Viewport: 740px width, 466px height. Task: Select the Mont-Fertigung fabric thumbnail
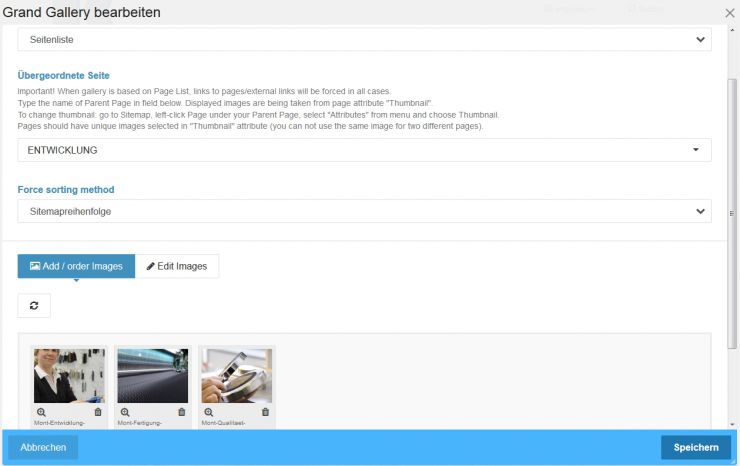tap(153, 376)
